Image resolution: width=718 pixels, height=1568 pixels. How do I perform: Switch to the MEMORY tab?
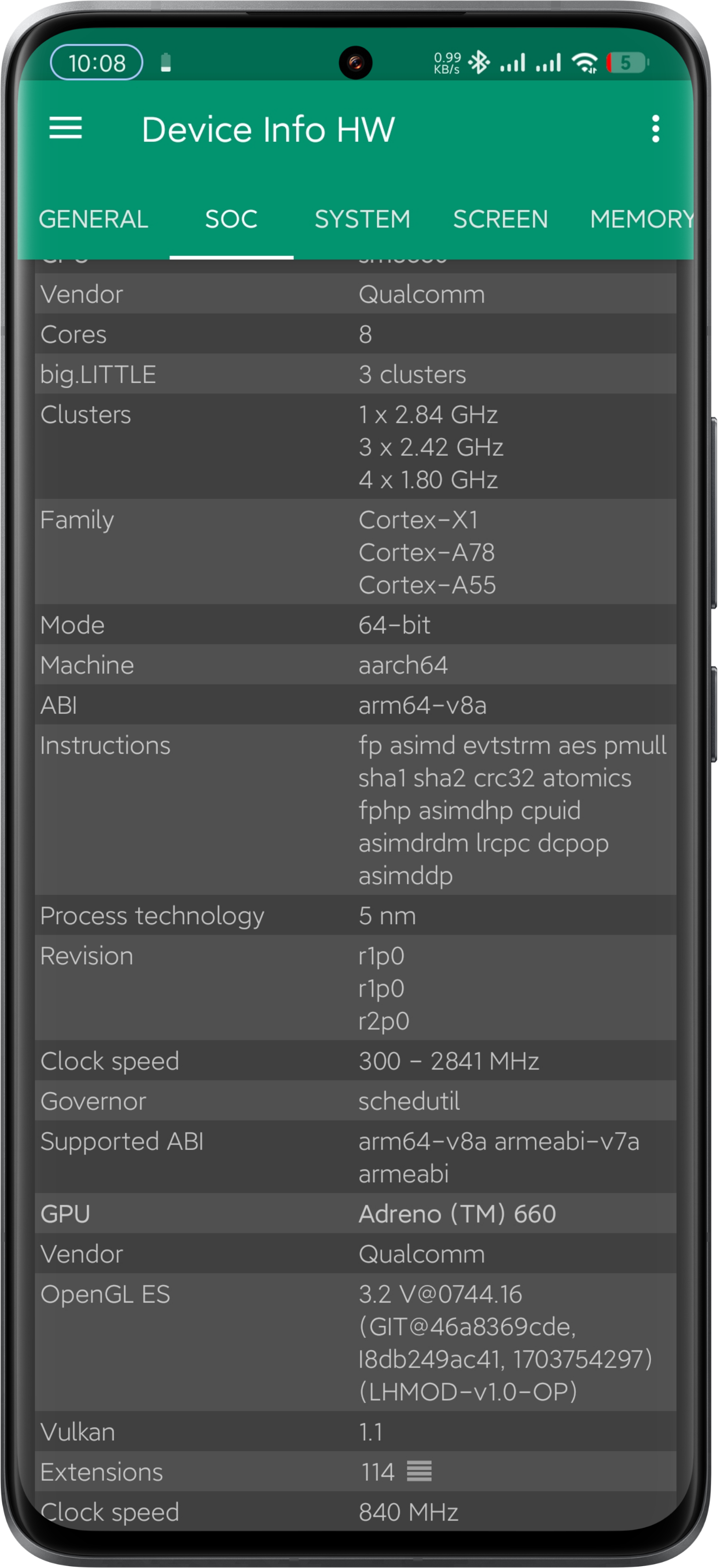(641, 219)
